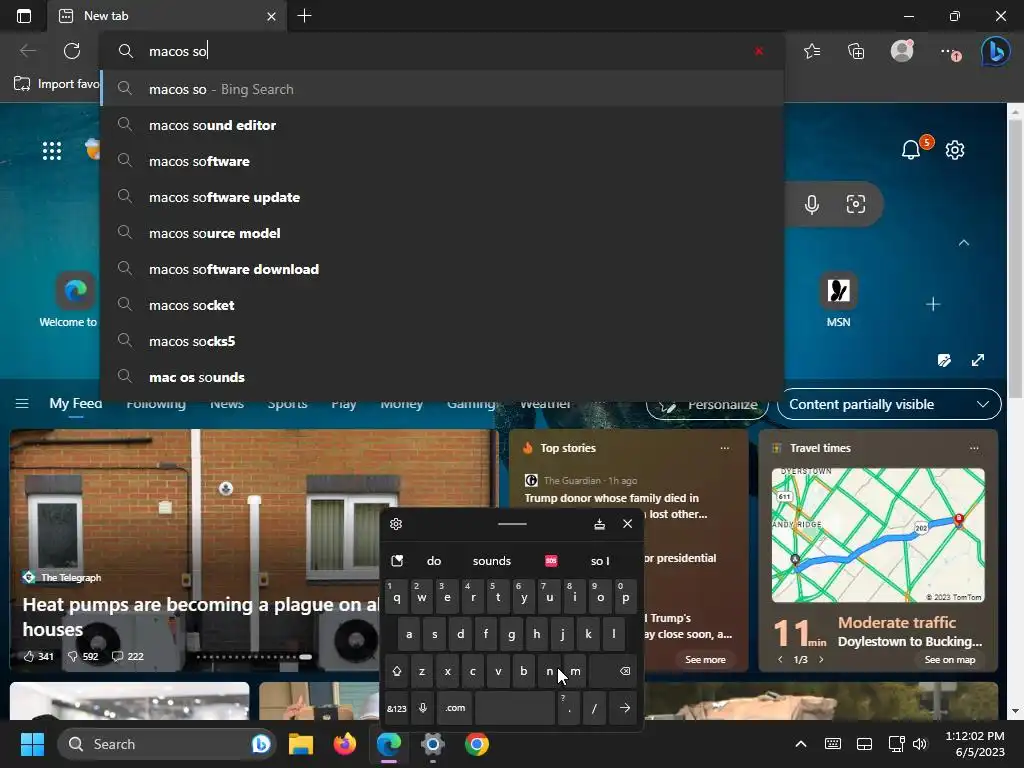Switch keyboard to &123 symbols
Screen dimensions: 1024x768
[396, 709]
